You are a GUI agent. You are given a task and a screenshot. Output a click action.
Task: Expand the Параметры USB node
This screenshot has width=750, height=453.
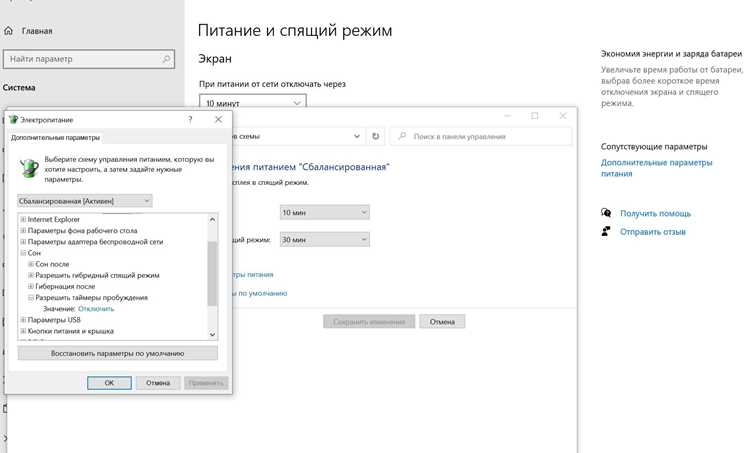coord(23,320)
